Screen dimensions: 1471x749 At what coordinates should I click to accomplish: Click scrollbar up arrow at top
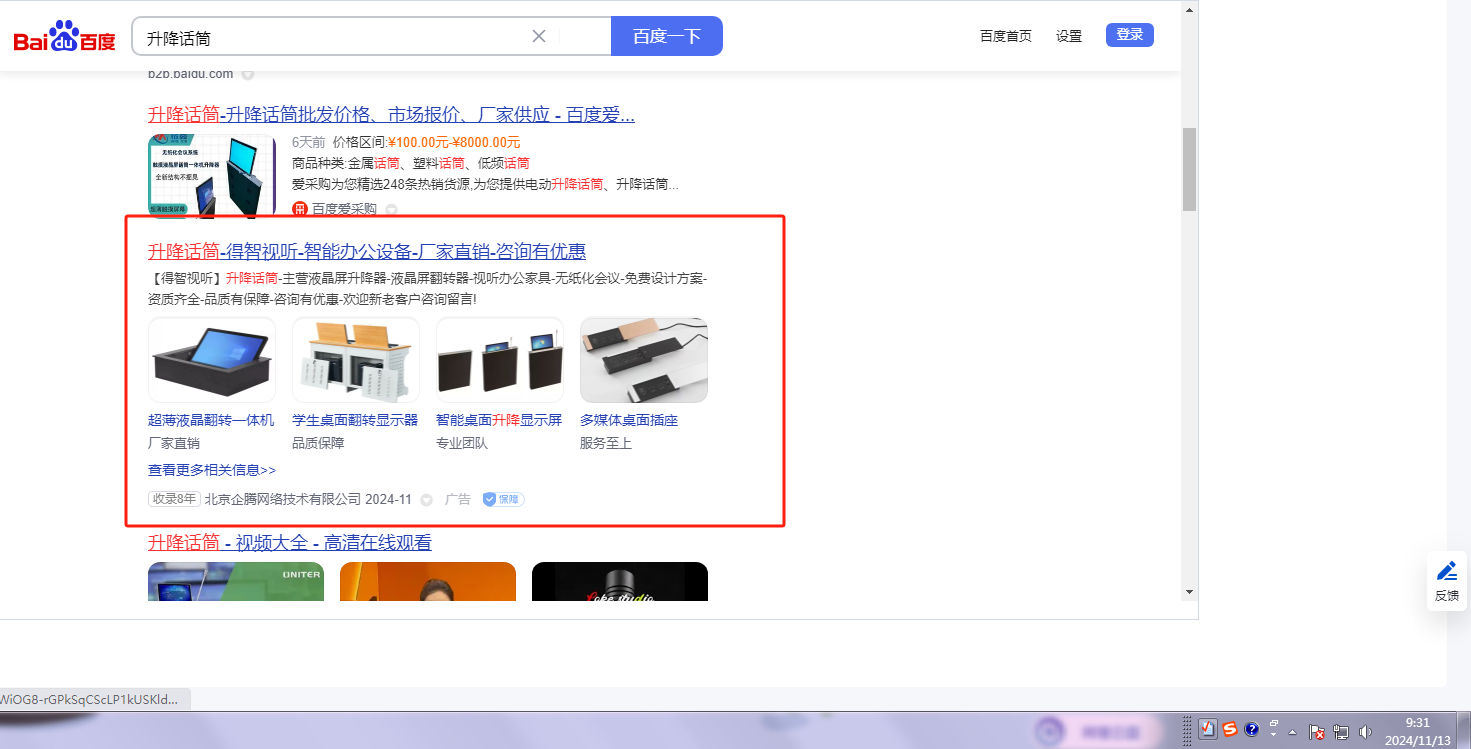(1189, 11)
